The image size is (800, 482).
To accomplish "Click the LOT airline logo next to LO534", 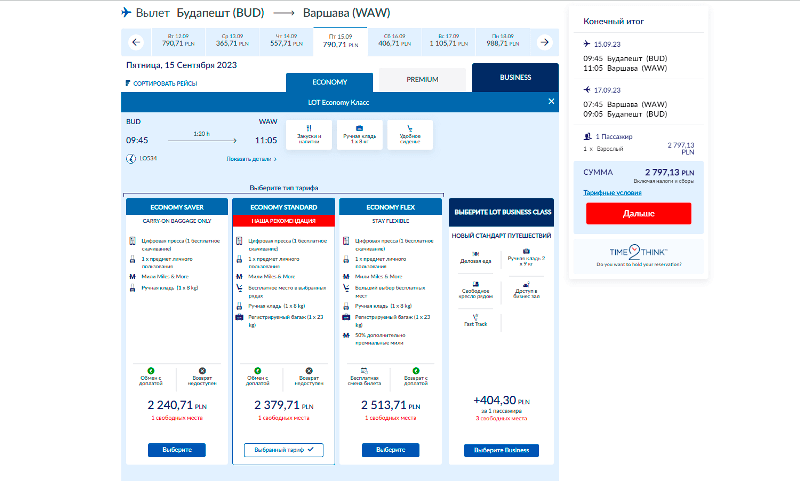I will [x=131, y=159].
